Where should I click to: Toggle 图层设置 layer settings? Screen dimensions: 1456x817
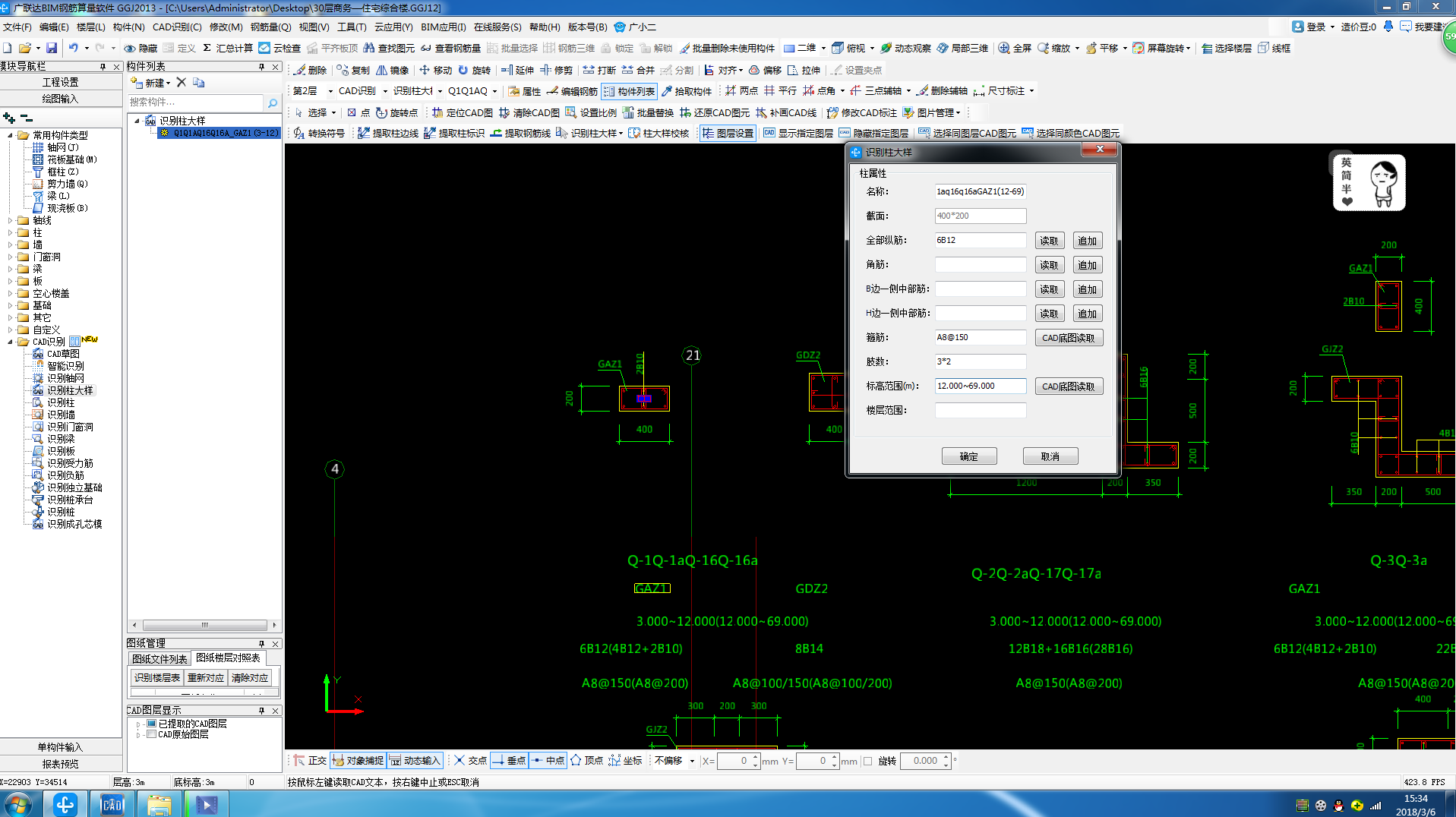(728, 133)
